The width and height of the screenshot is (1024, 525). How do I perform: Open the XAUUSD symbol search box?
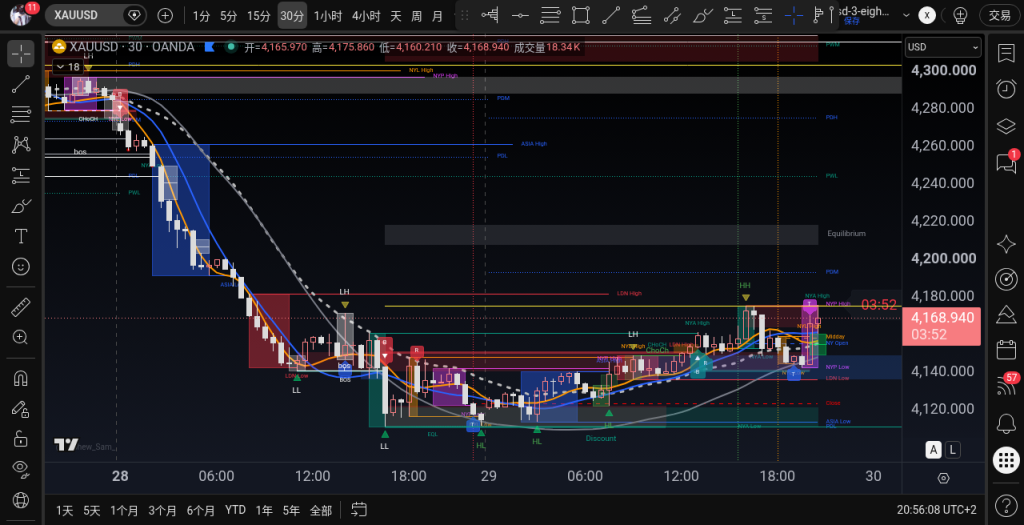click(x=95, y=15)
